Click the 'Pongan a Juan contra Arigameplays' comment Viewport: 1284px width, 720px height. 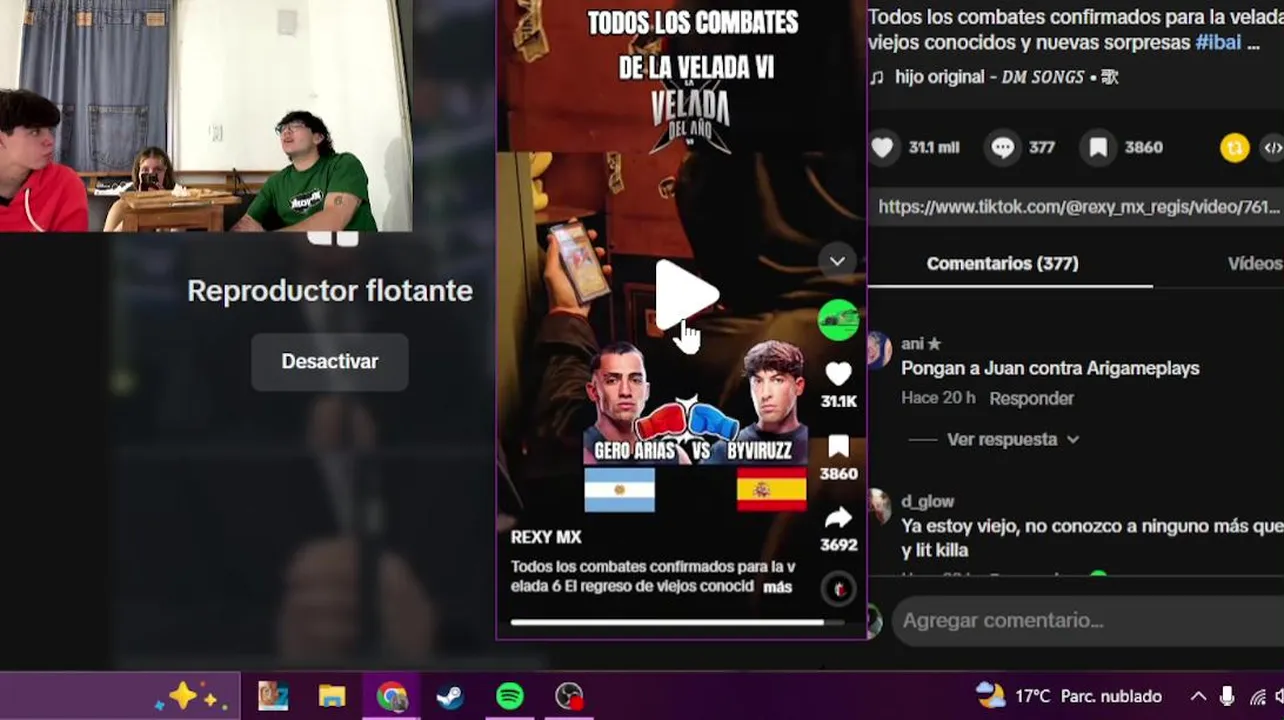(1050, 368)
